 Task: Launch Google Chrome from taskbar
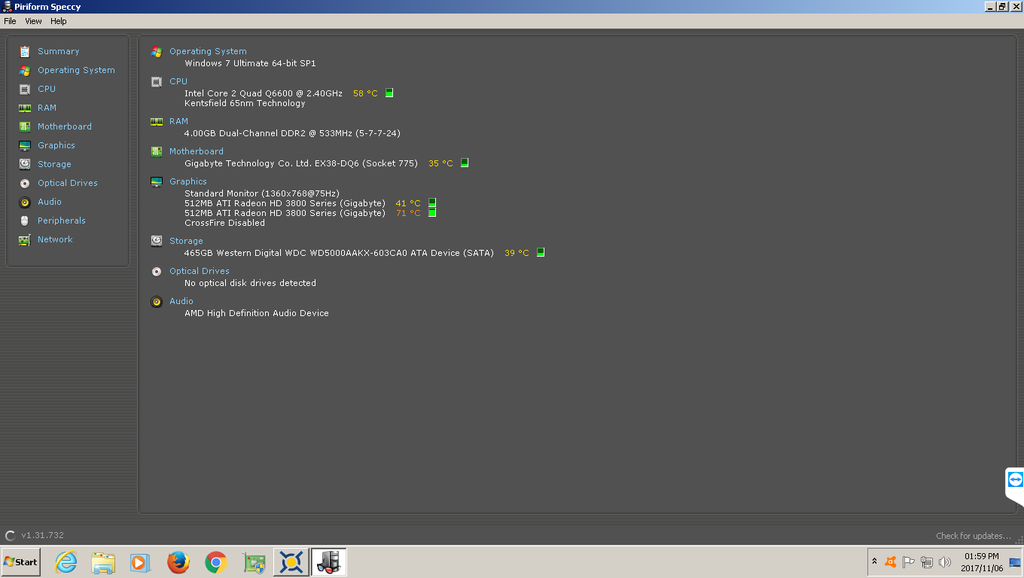click(216, 562)
